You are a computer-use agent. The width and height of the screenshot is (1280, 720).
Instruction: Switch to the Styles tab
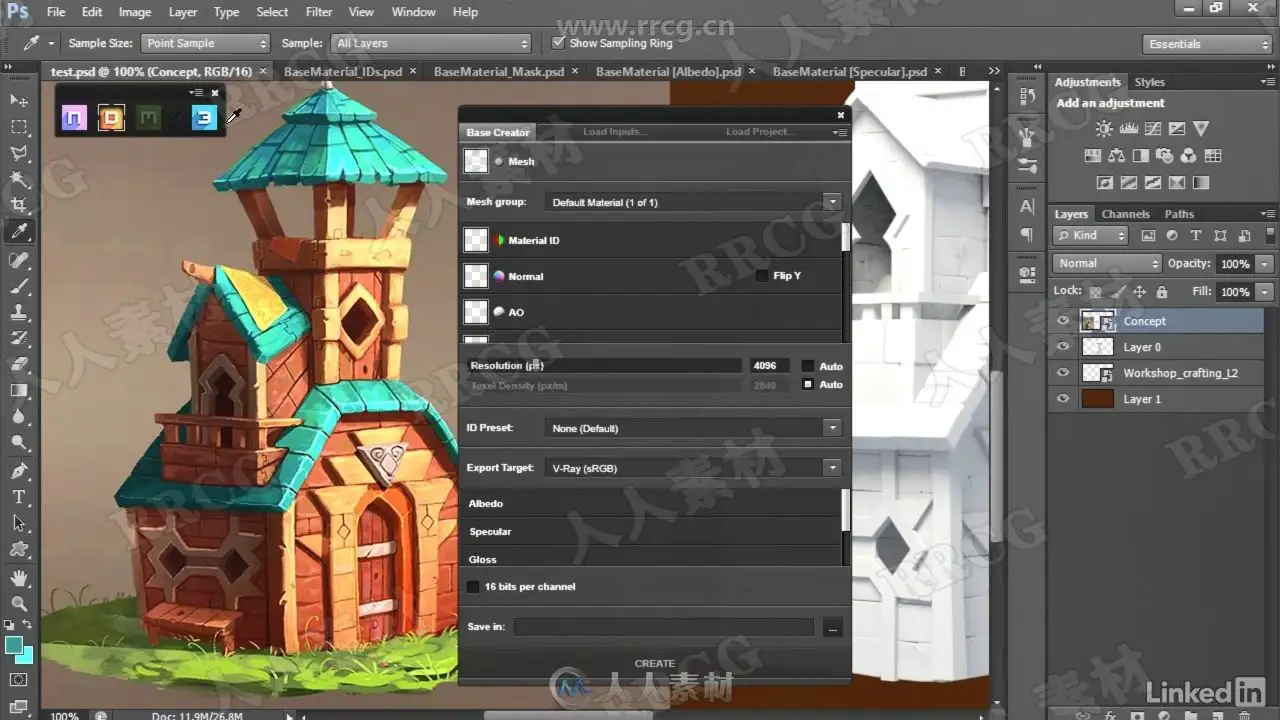coord(1149,82)
